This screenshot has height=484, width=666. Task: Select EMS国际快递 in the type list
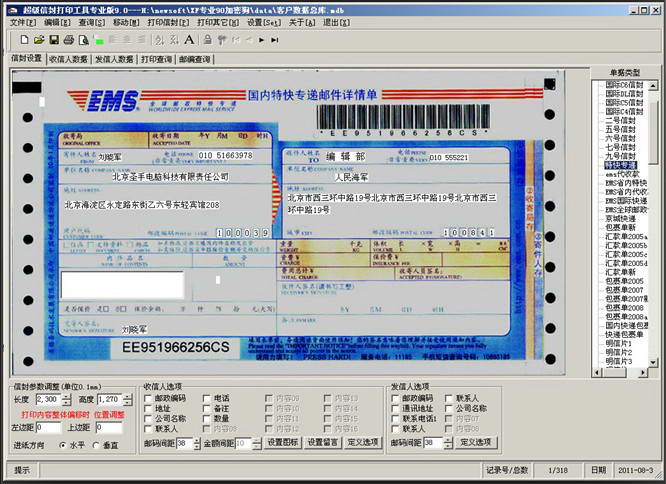click(626, 201)
